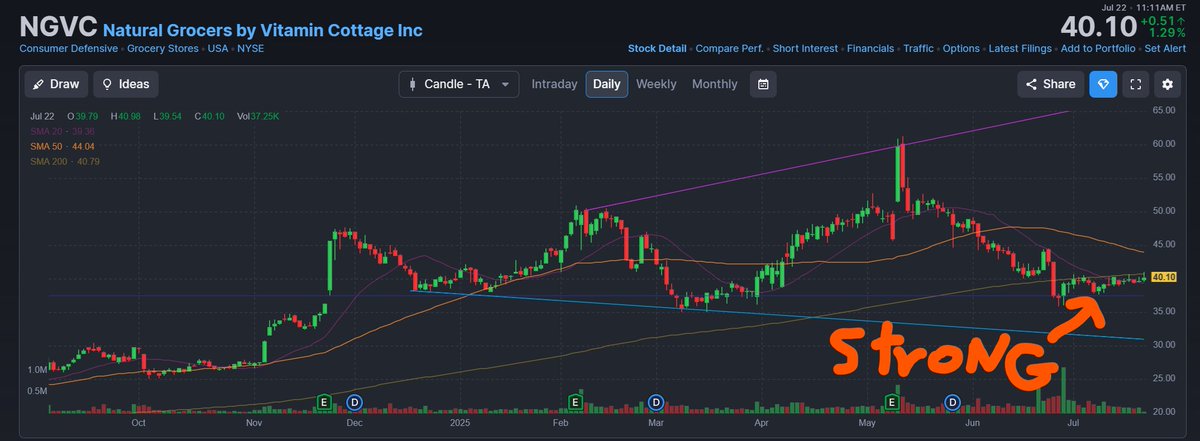This screenshot has width=1200, height=441.
Task: Open Latest Filings
Action: 1021,48
